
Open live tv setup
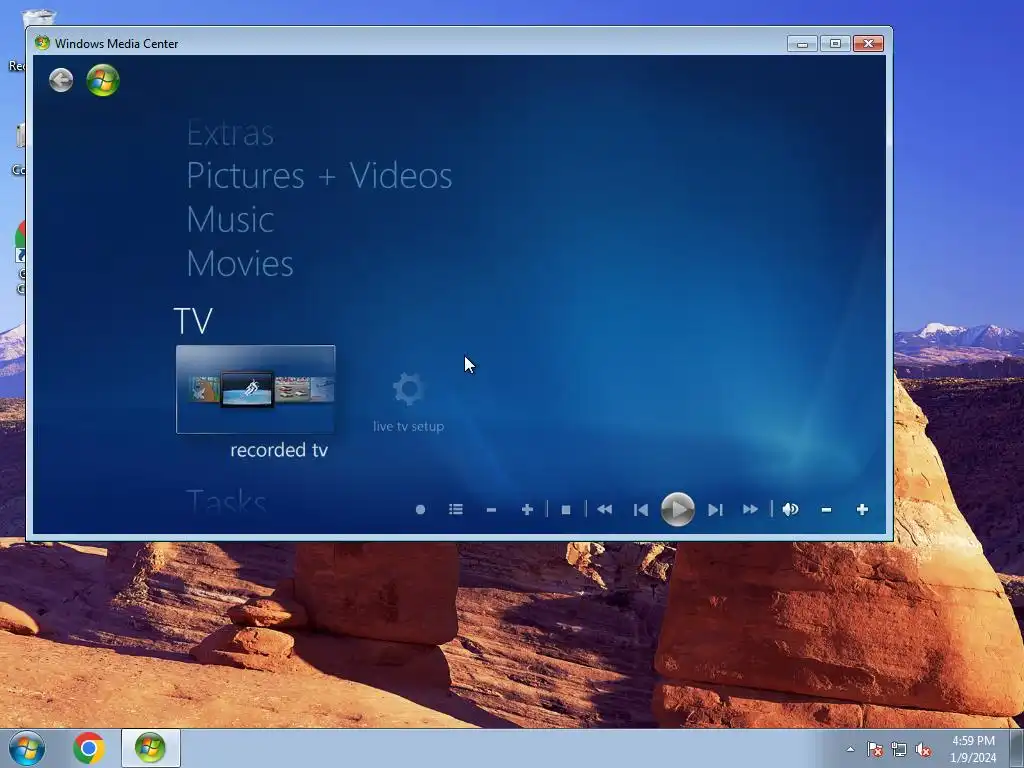click(409, 402)
